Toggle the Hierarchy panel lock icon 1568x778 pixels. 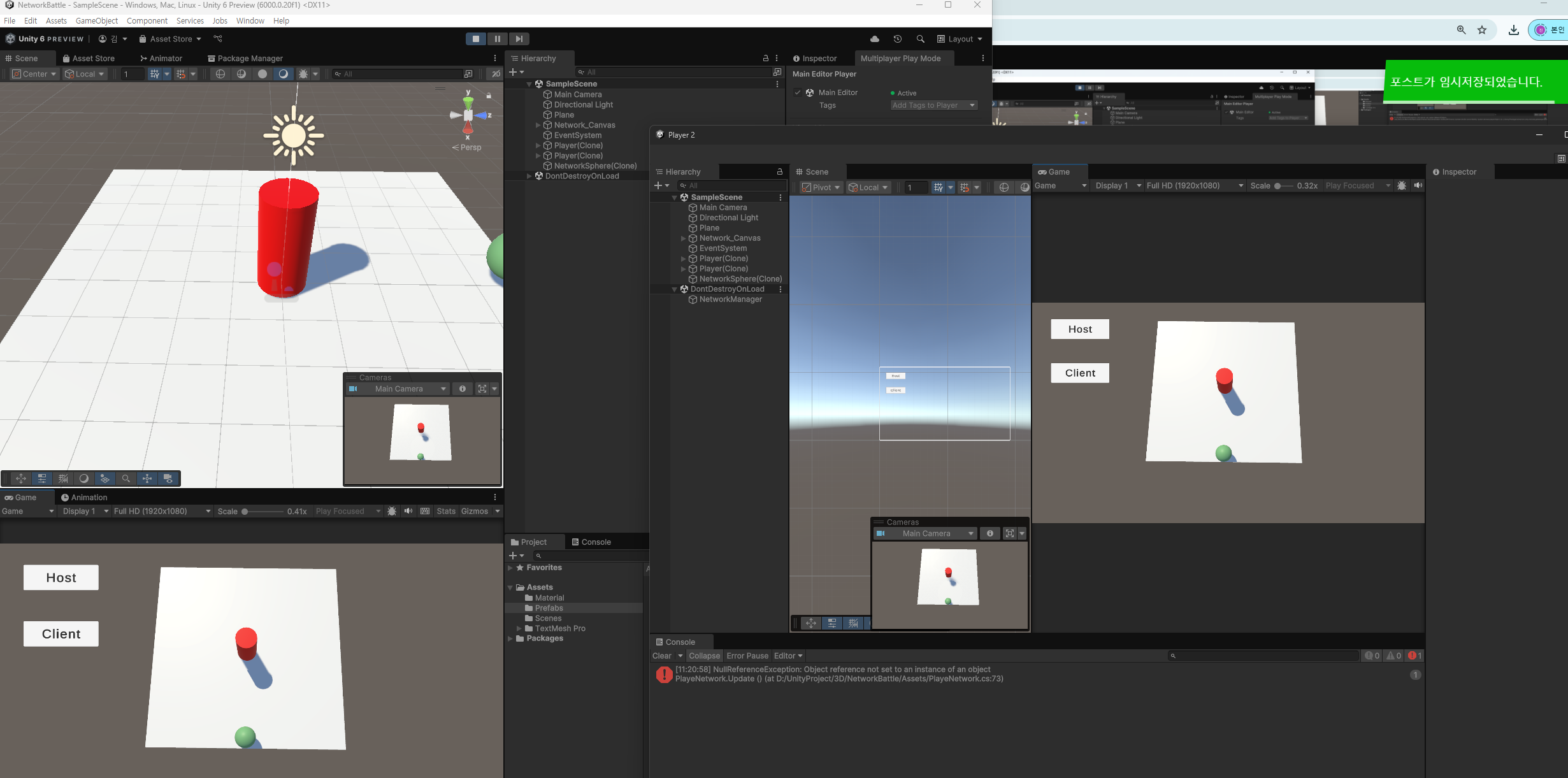(x=766, y=58)
